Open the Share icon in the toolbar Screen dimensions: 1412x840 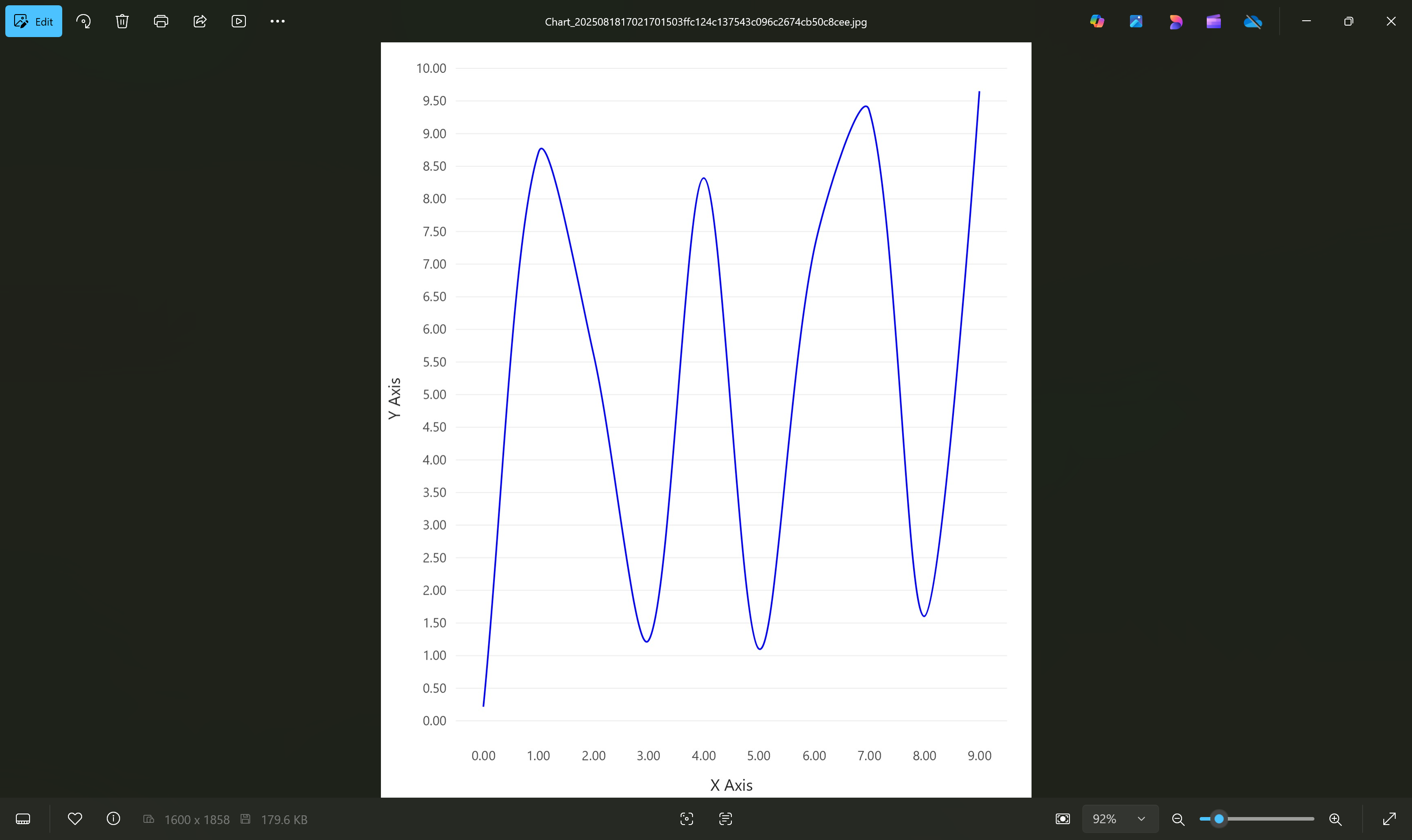200,22
